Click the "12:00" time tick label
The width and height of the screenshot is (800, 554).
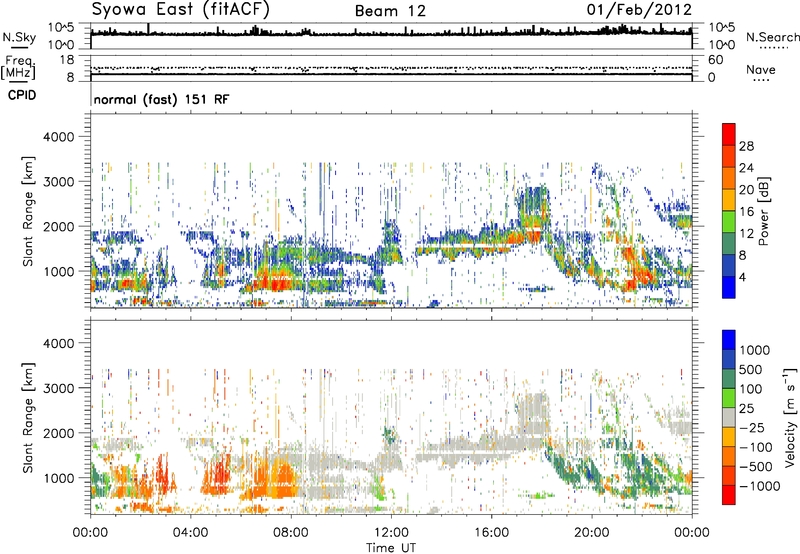[391, 533]
